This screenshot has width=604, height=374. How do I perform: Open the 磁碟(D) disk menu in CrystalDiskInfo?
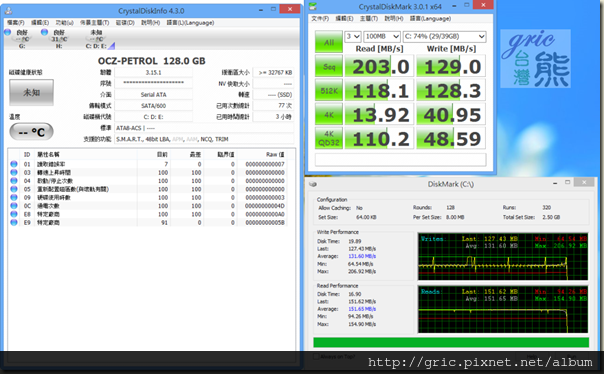(125, 23)
